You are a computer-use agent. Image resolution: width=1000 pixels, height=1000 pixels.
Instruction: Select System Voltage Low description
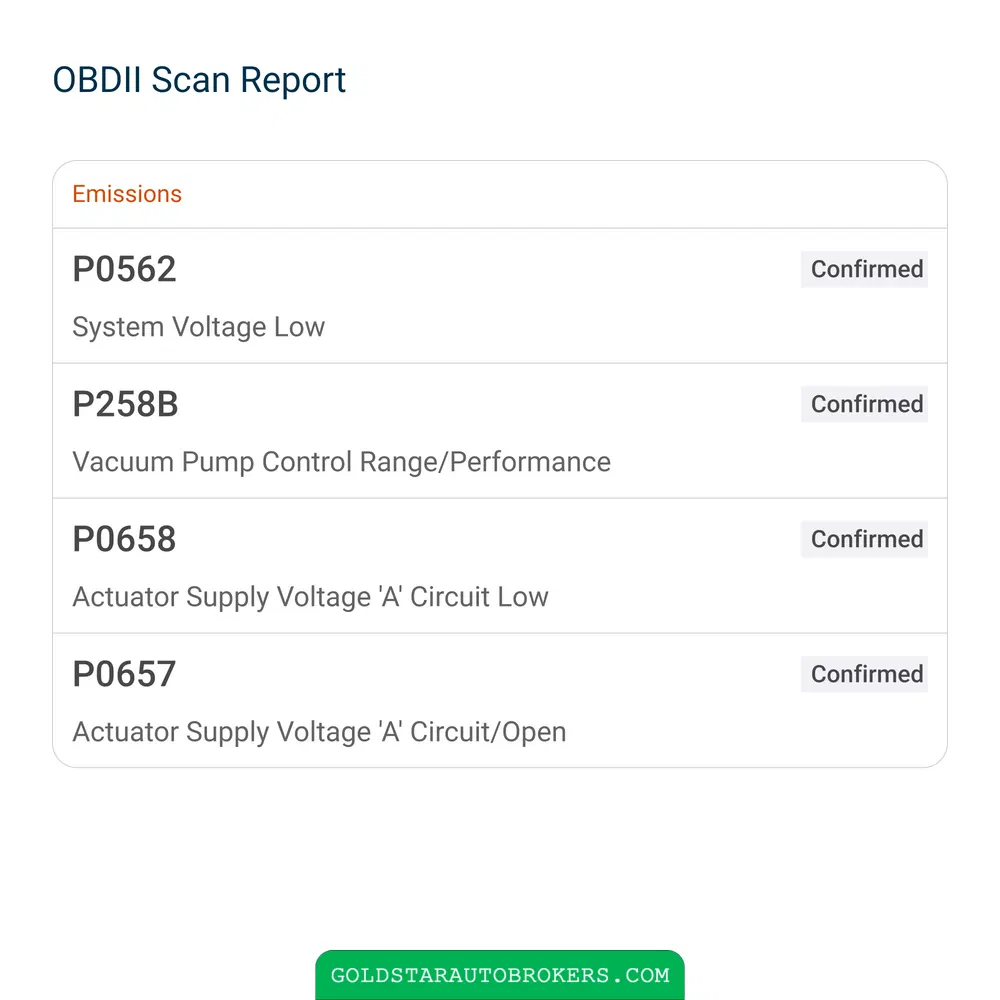point(198,327)
